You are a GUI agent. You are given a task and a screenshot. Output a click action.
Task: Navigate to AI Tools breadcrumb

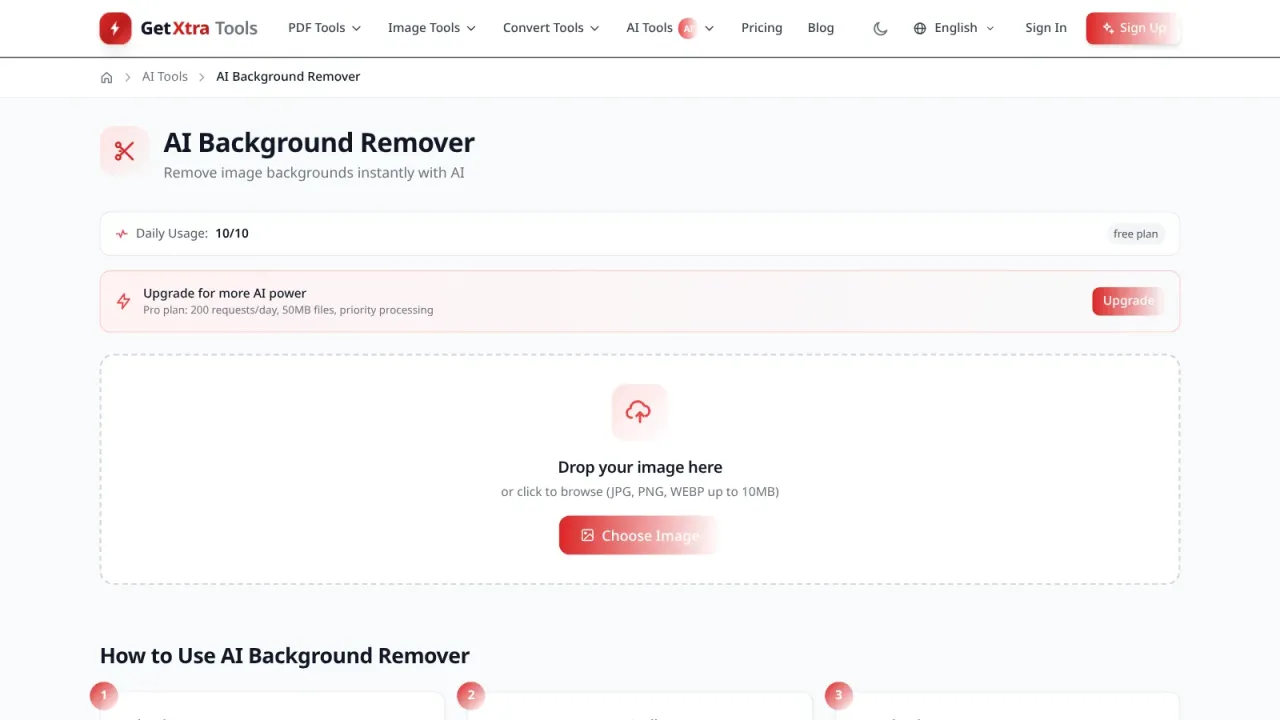(x=165, y=77)
